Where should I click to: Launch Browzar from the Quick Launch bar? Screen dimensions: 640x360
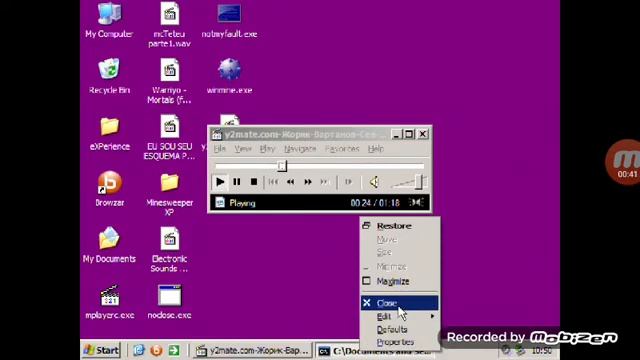coord(156,350)
